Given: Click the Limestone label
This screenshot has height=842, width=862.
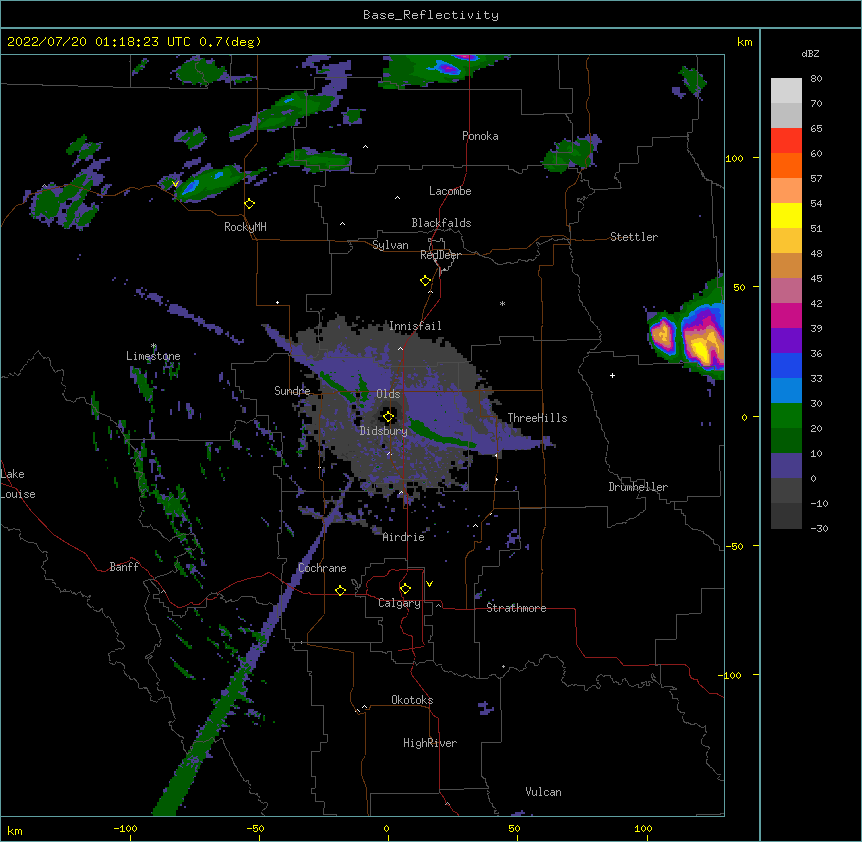Looking at the screenshot, I should click(x=153, y=356).
